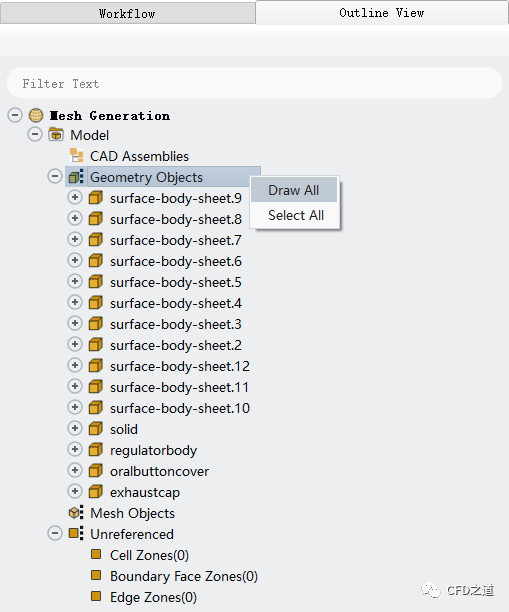Click the Model folder icon
Image resolution: width=509 pixels, height=612 pixels.
(x=56, y=135)
